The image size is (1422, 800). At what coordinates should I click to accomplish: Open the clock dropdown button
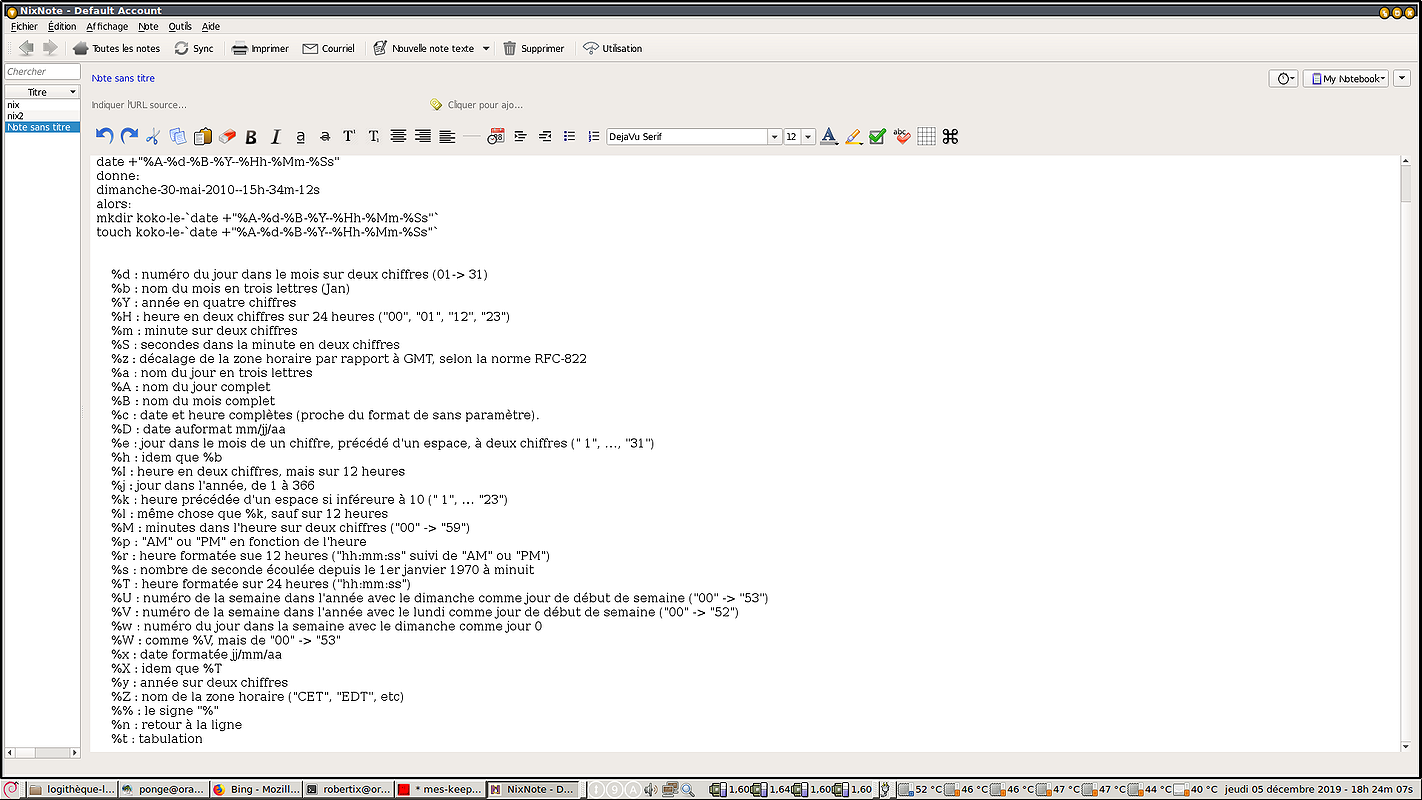pyautogui.click(x=1283, y=78)
